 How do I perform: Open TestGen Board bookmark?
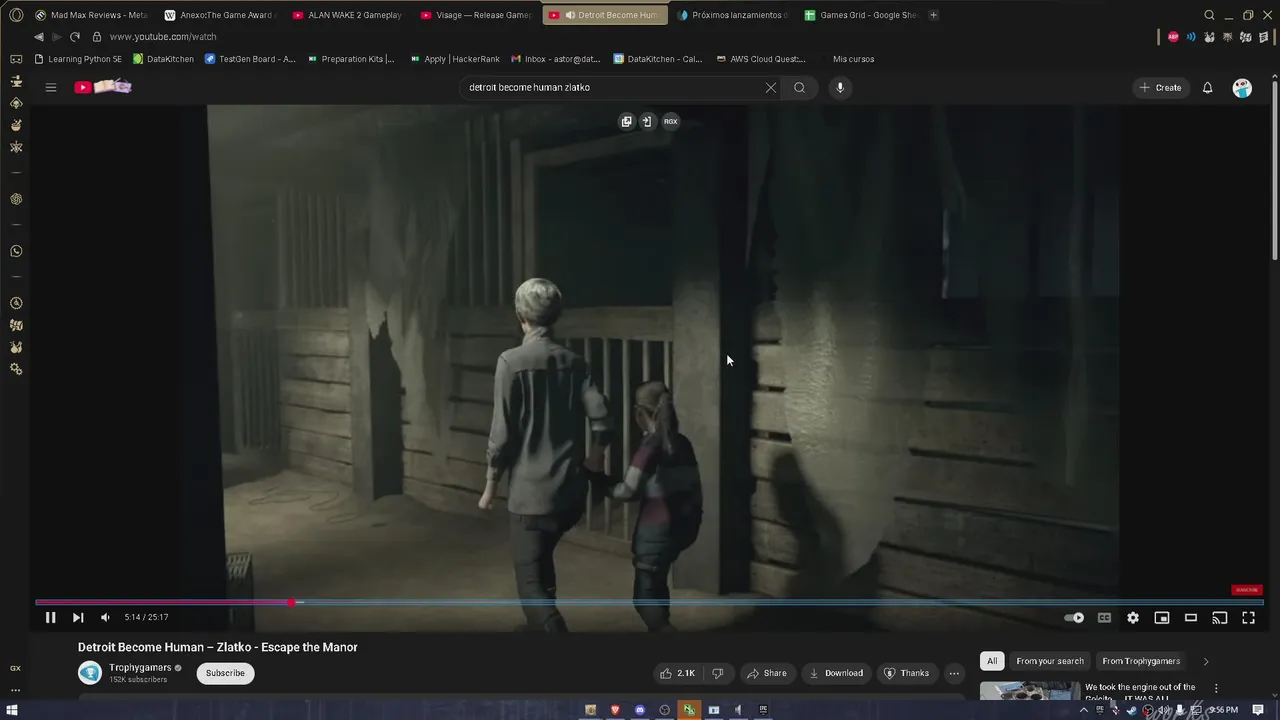click(250, 59)
